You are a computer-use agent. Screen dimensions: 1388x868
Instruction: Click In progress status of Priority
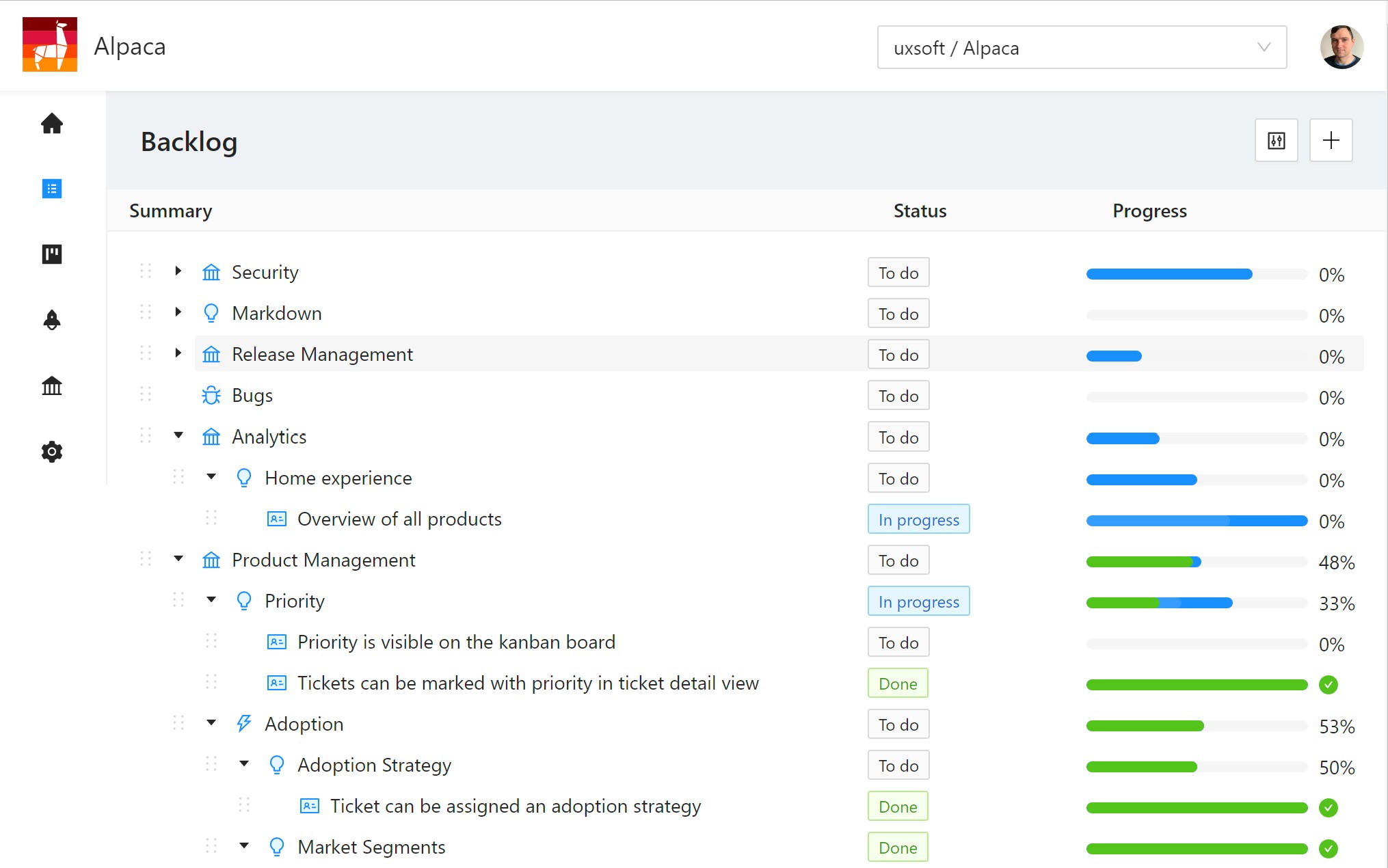918,601
